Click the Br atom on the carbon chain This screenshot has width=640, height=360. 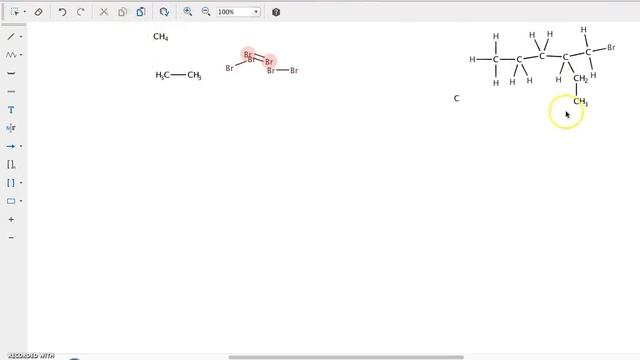coord(611,47)
